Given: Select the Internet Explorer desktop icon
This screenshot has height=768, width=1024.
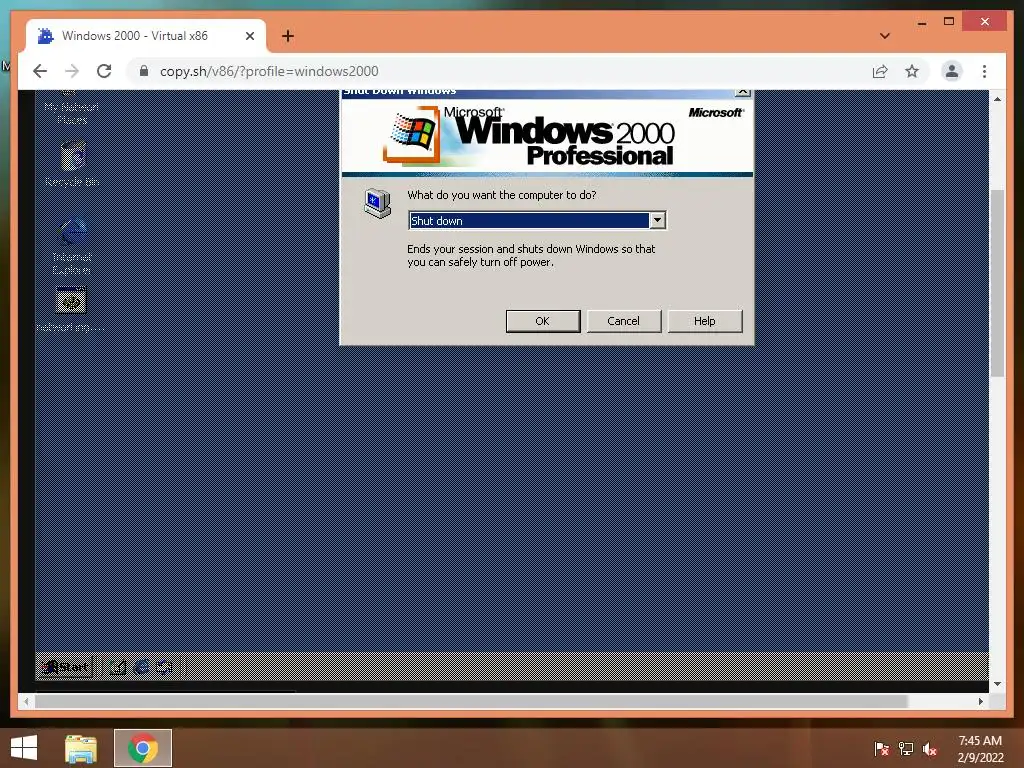Looking at the screenshot, I should click(x=72, y=246).
